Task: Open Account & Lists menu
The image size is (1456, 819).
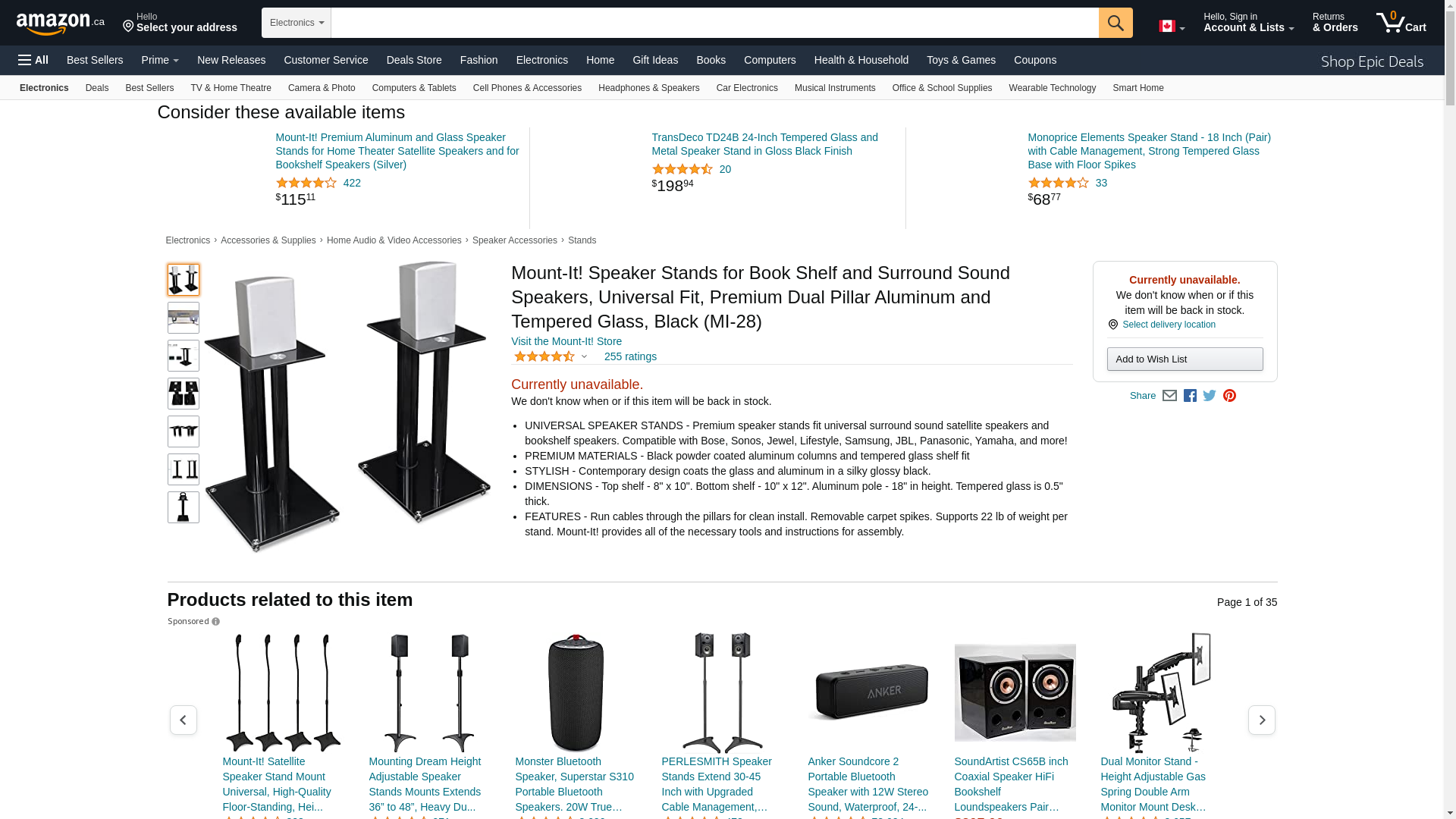Action: pyautogui.click(x=1248, y=22)
